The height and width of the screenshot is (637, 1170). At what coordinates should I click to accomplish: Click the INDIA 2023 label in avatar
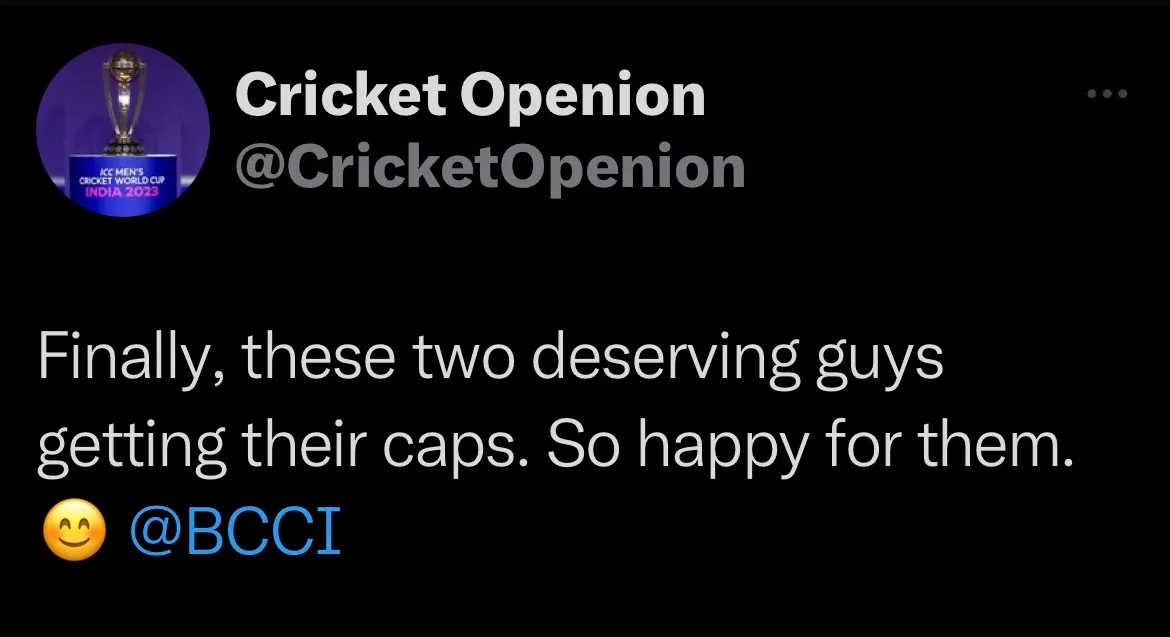(121, 191)
